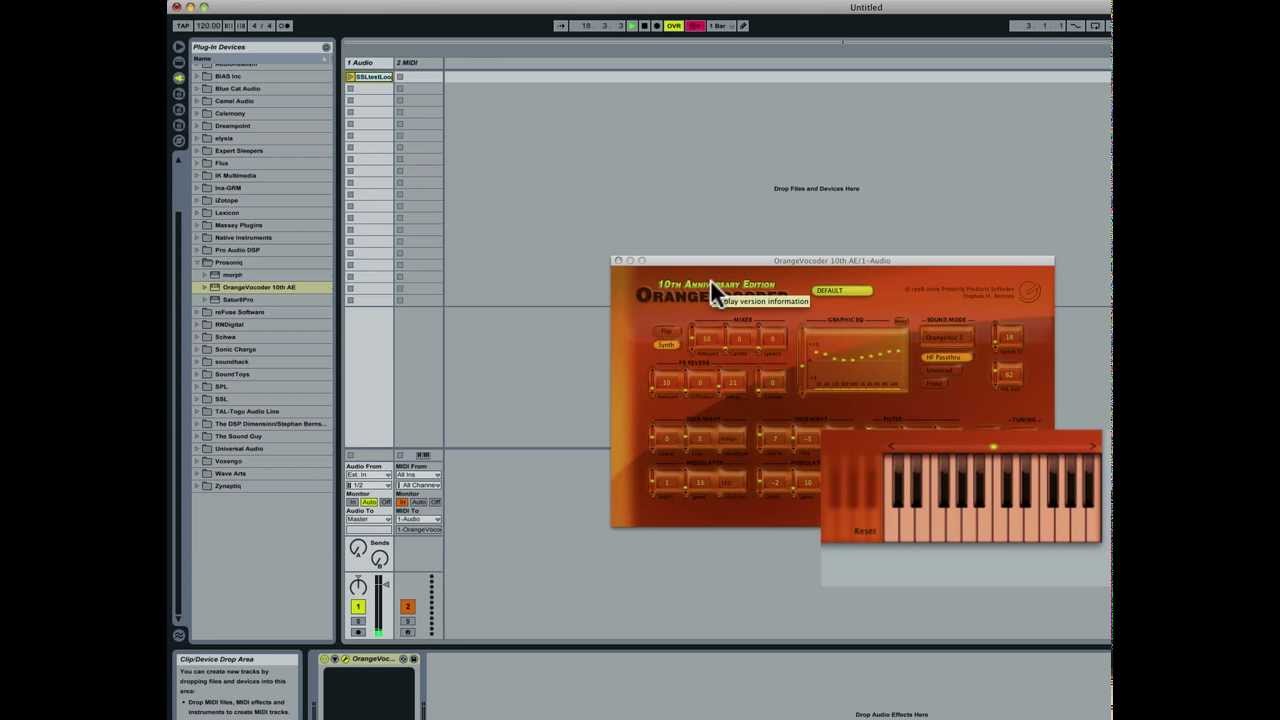Select the 1 Audio track header

pos(368,62)
